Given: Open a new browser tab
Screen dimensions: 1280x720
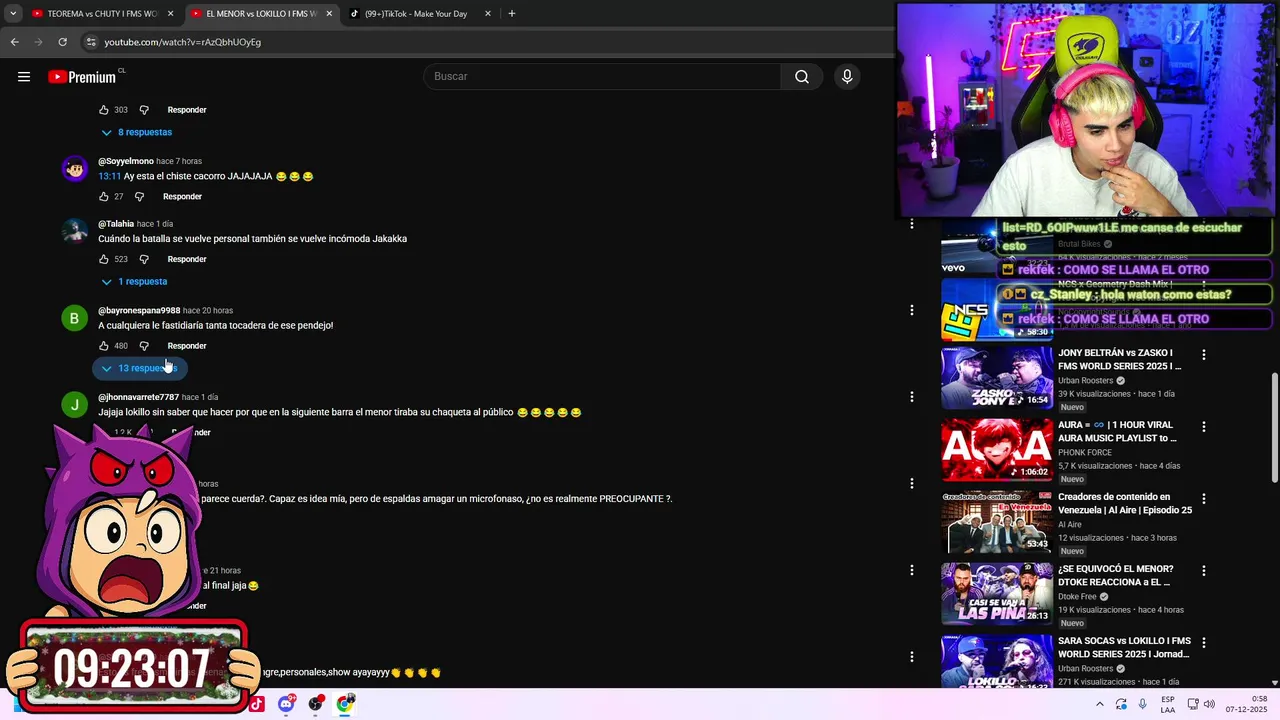Looking at the screenshot, I should pos(512,14).
